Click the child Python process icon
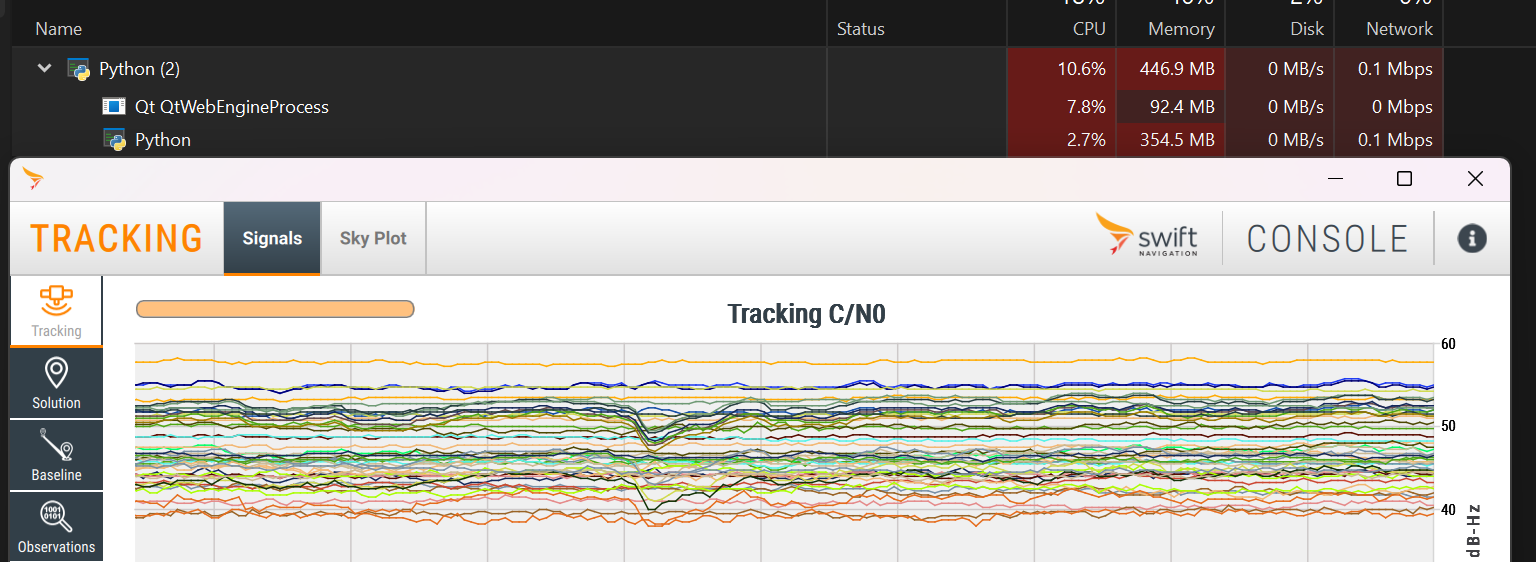The image size is (1536, 562). pyautogui.click(x=115, y=140)
